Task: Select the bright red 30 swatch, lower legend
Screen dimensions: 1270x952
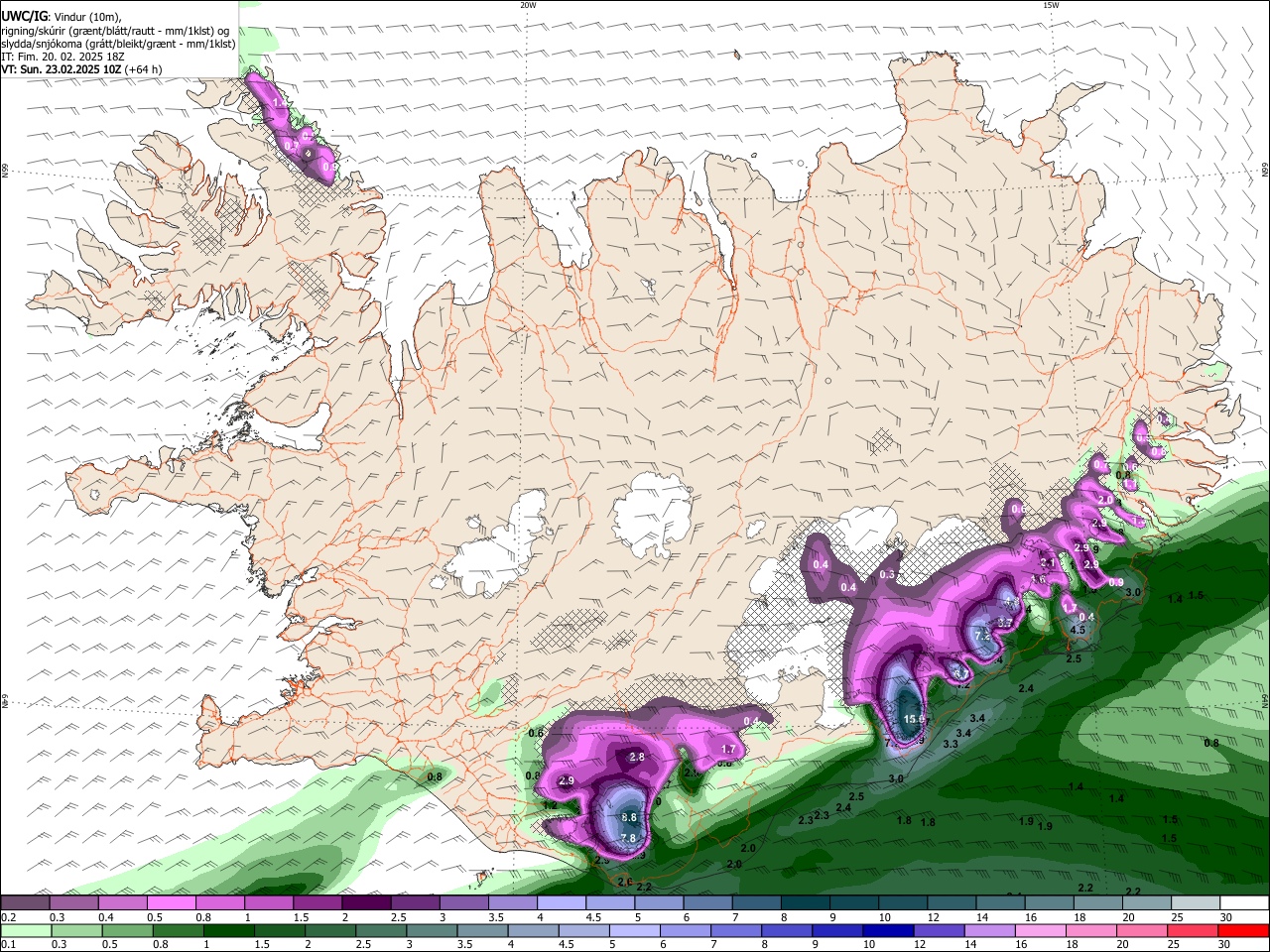Action: pyautogui.click(x=1244, y=930)
